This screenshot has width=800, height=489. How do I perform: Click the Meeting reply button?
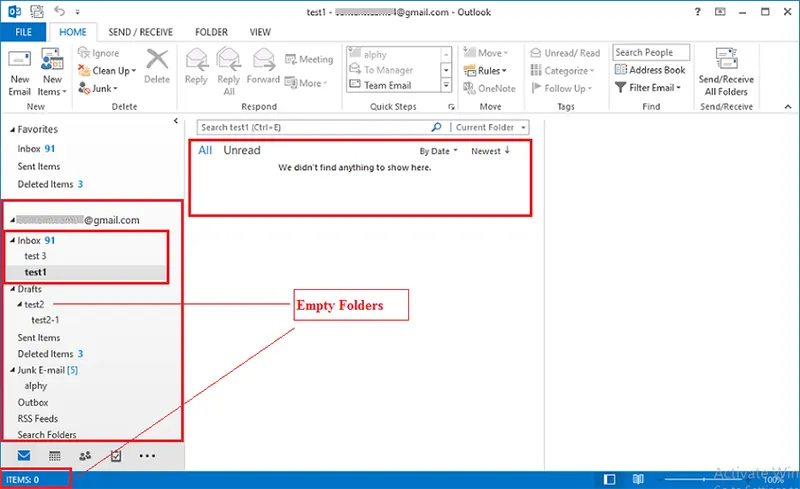pos(309,59)
